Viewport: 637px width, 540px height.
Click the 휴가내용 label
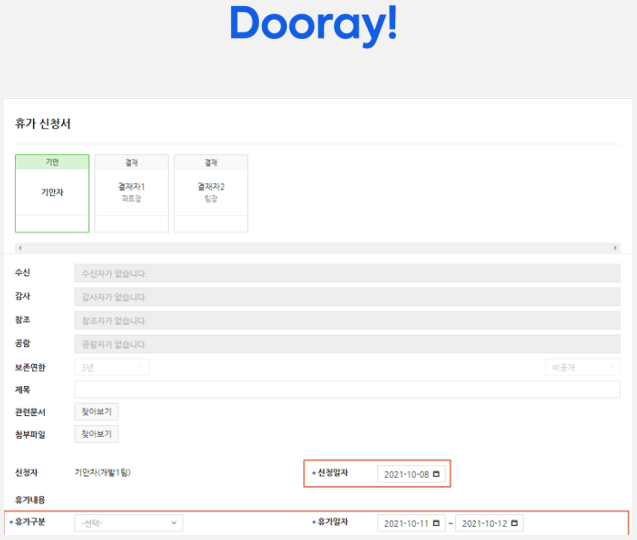tap(30, 500)
